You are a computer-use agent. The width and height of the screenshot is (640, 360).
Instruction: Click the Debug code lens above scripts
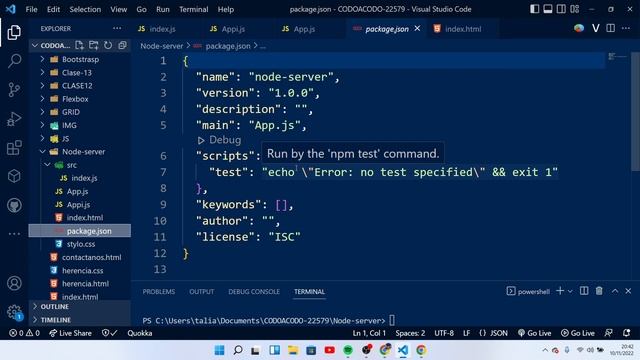pos(219,140)
